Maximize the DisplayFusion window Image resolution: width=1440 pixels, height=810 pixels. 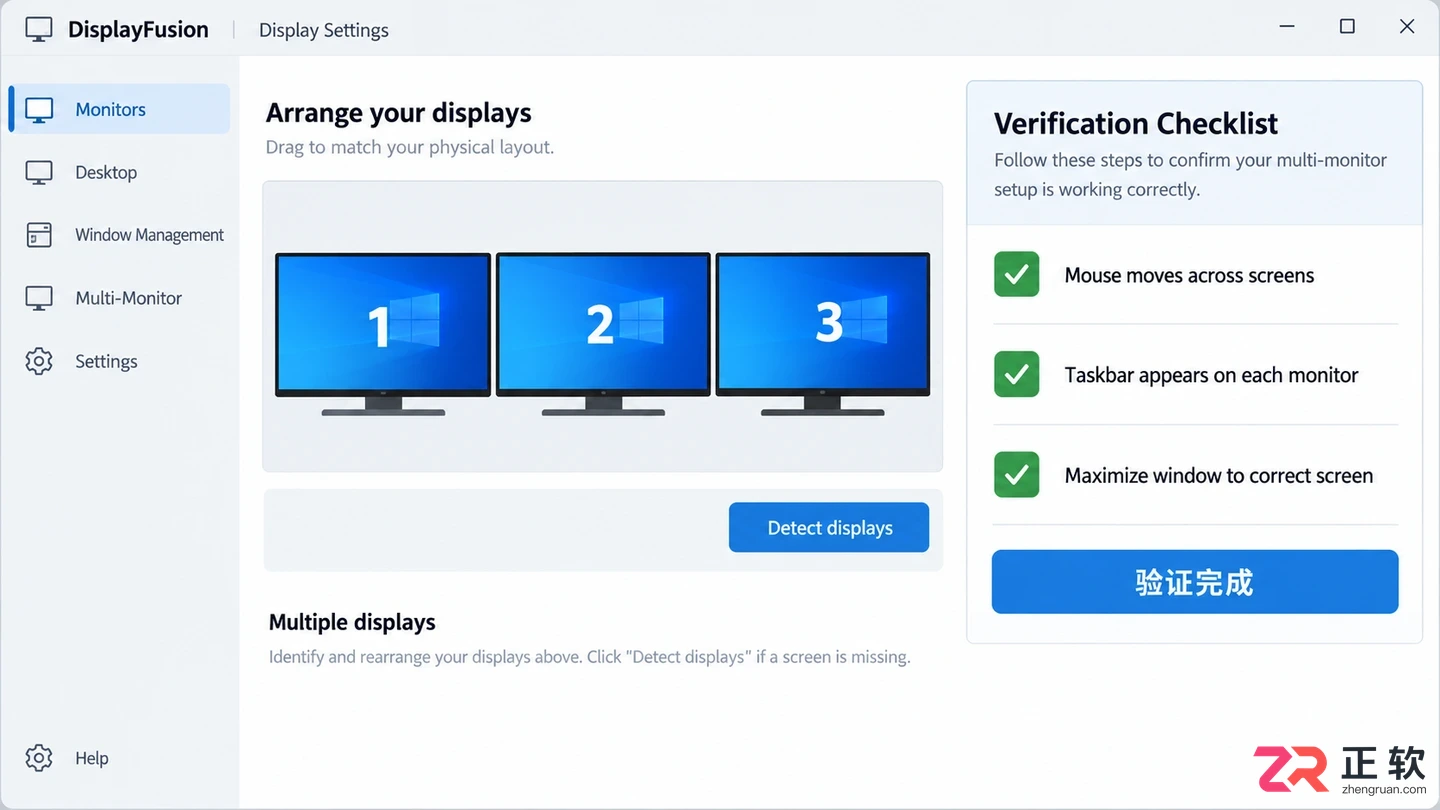pyautogui.click(x=1347, y=27)
